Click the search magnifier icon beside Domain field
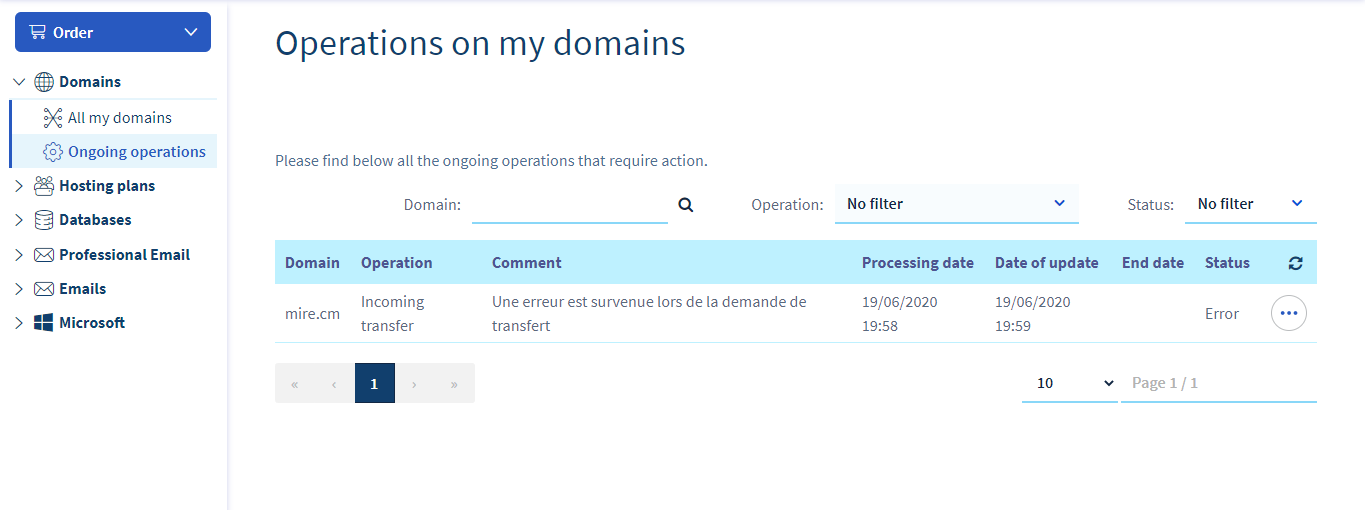Screen dimensions: 1365x510 click(686, 205)
